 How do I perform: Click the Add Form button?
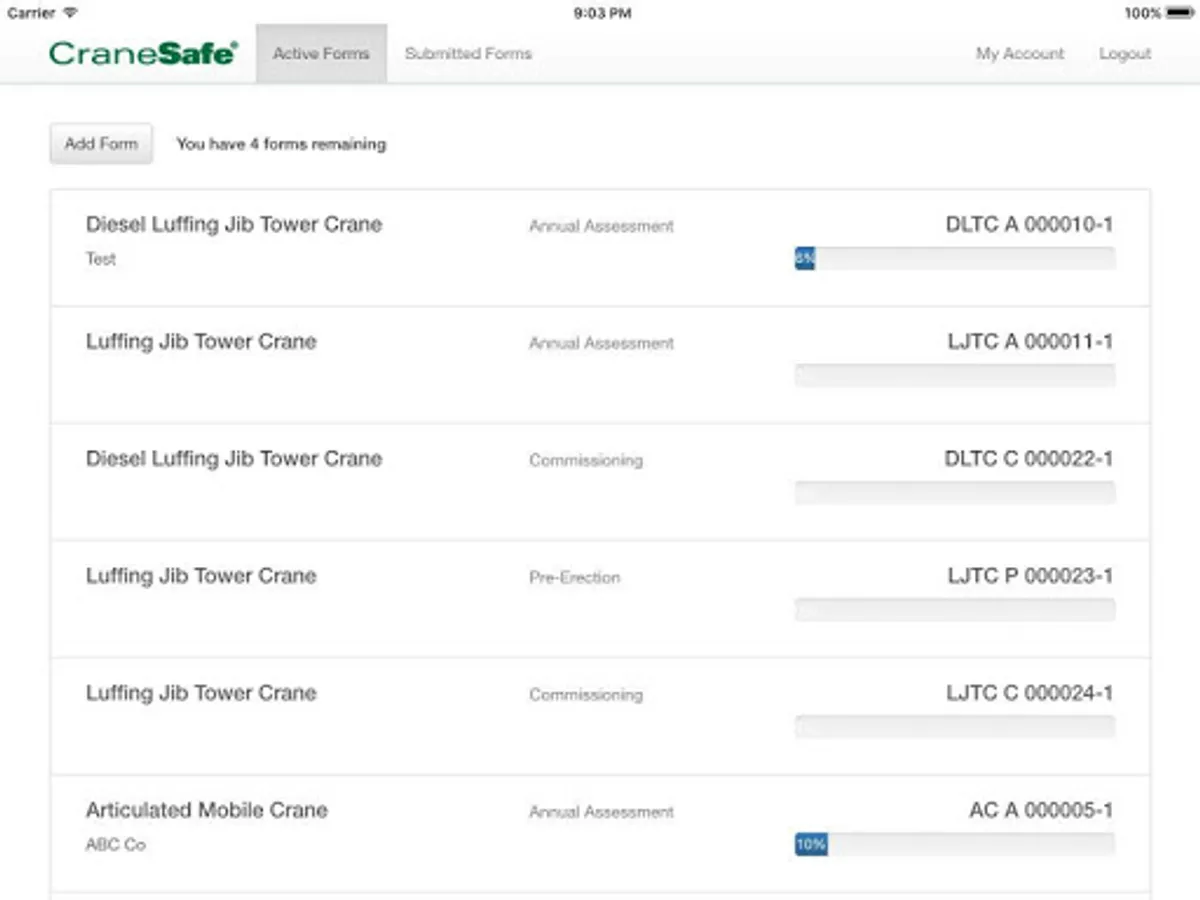(101, 144)
